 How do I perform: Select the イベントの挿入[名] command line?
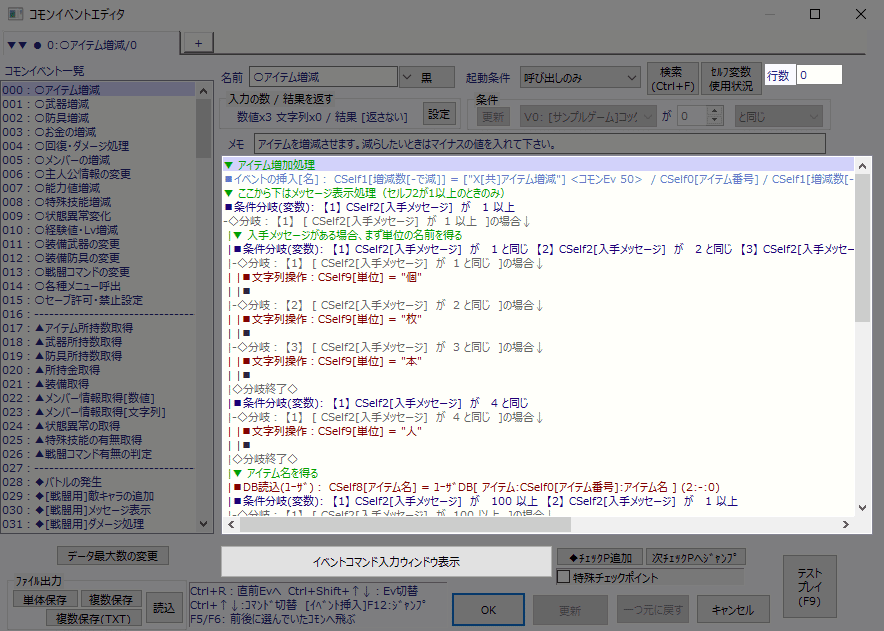538,179
